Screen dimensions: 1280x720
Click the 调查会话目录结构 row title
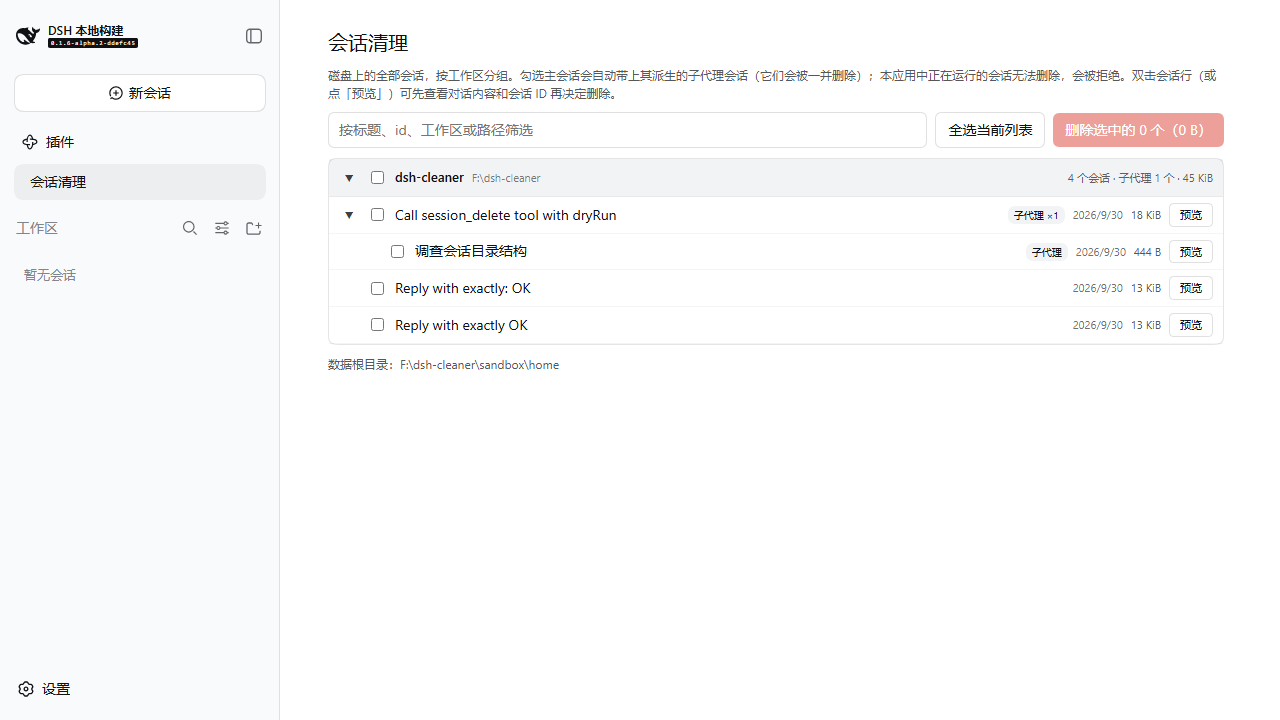tap(471, 252)
